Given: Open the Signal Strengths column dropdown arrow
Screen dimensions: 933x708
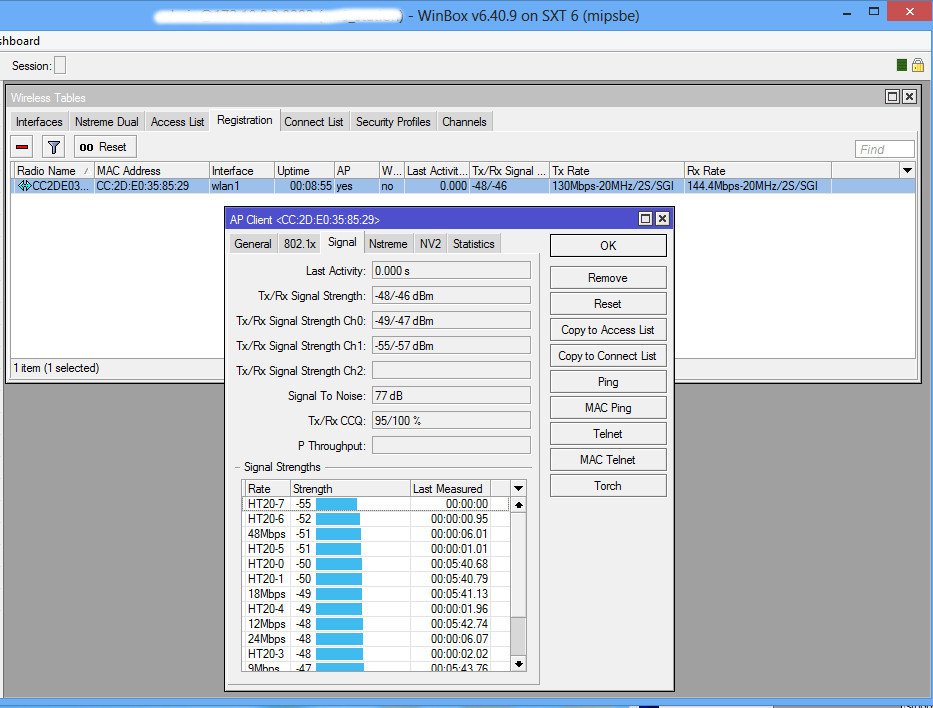Looking at the screenshot, I should coord(518,488).
